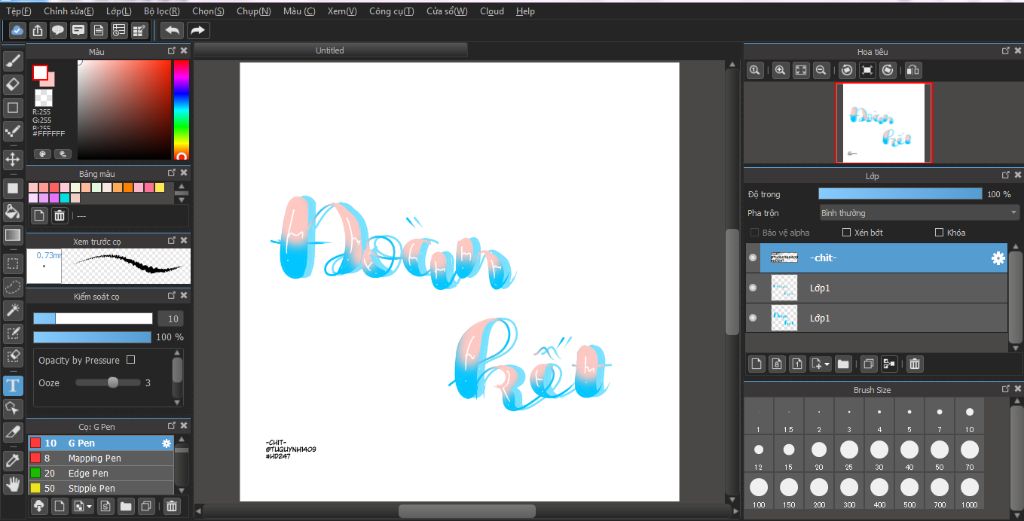
Task: Pick the yellow swatch in palette
Action: click(x=159, y=188)
